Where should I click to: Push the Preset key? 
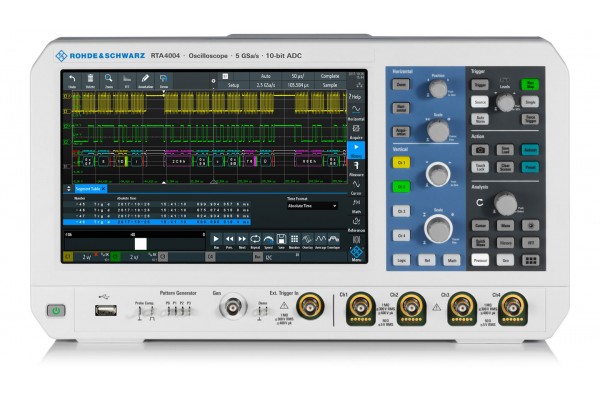coord(530,167)
